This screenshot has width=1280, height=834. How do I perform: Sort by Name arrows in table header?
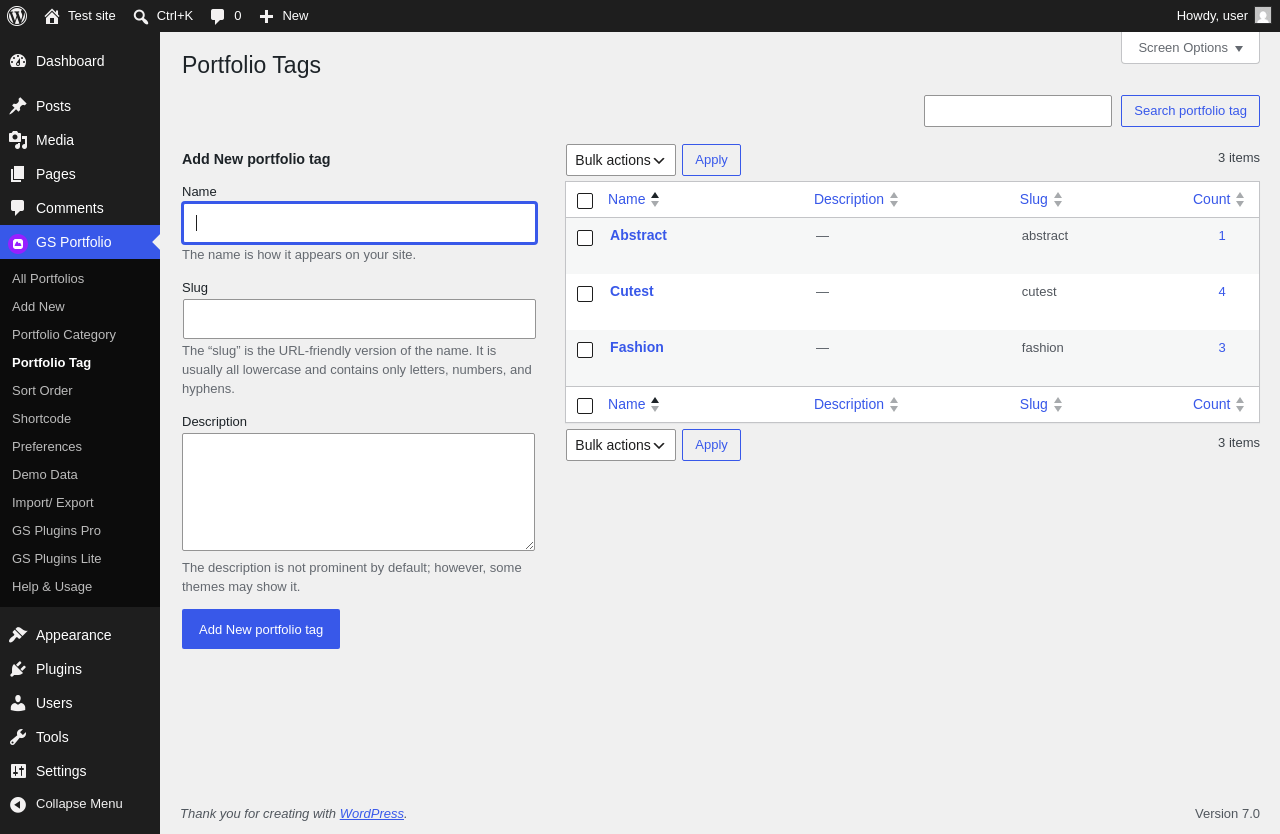[x=655, y=199]
